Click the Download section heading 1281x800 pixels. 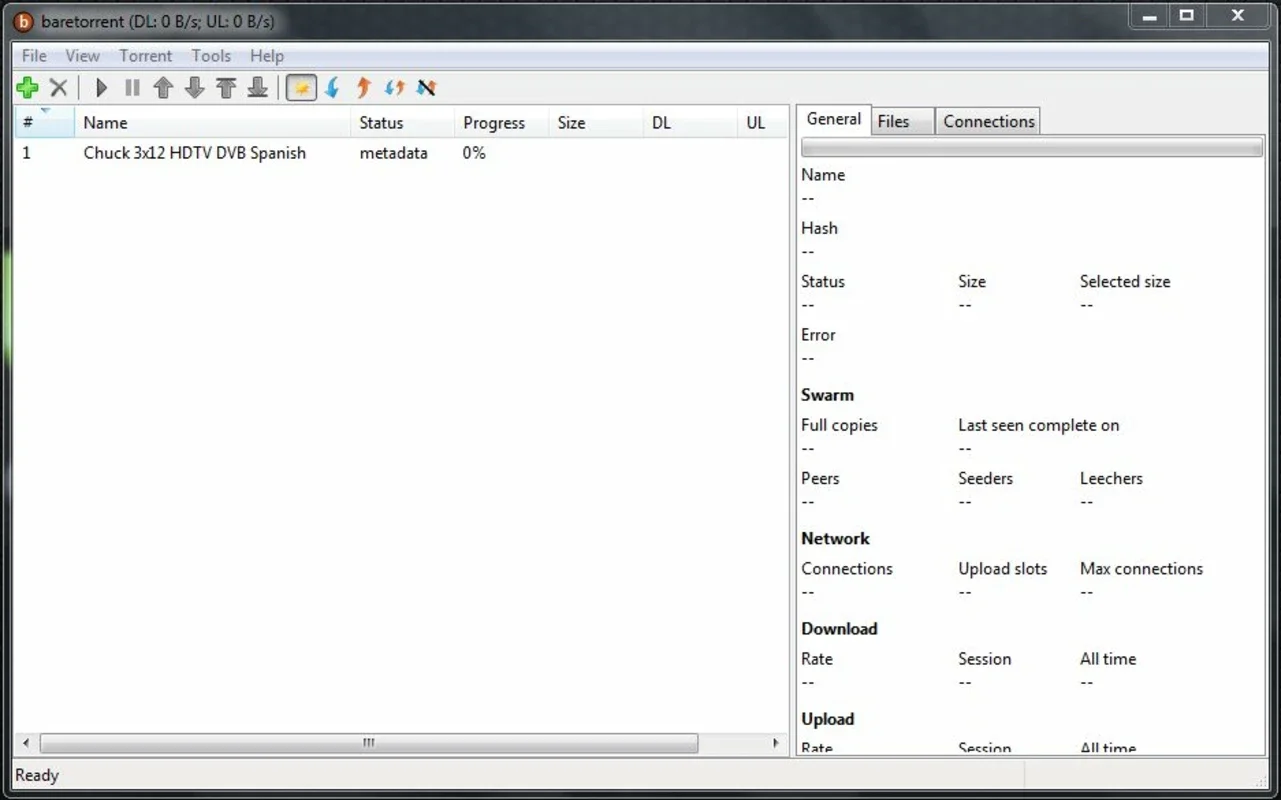click(839, 628)
